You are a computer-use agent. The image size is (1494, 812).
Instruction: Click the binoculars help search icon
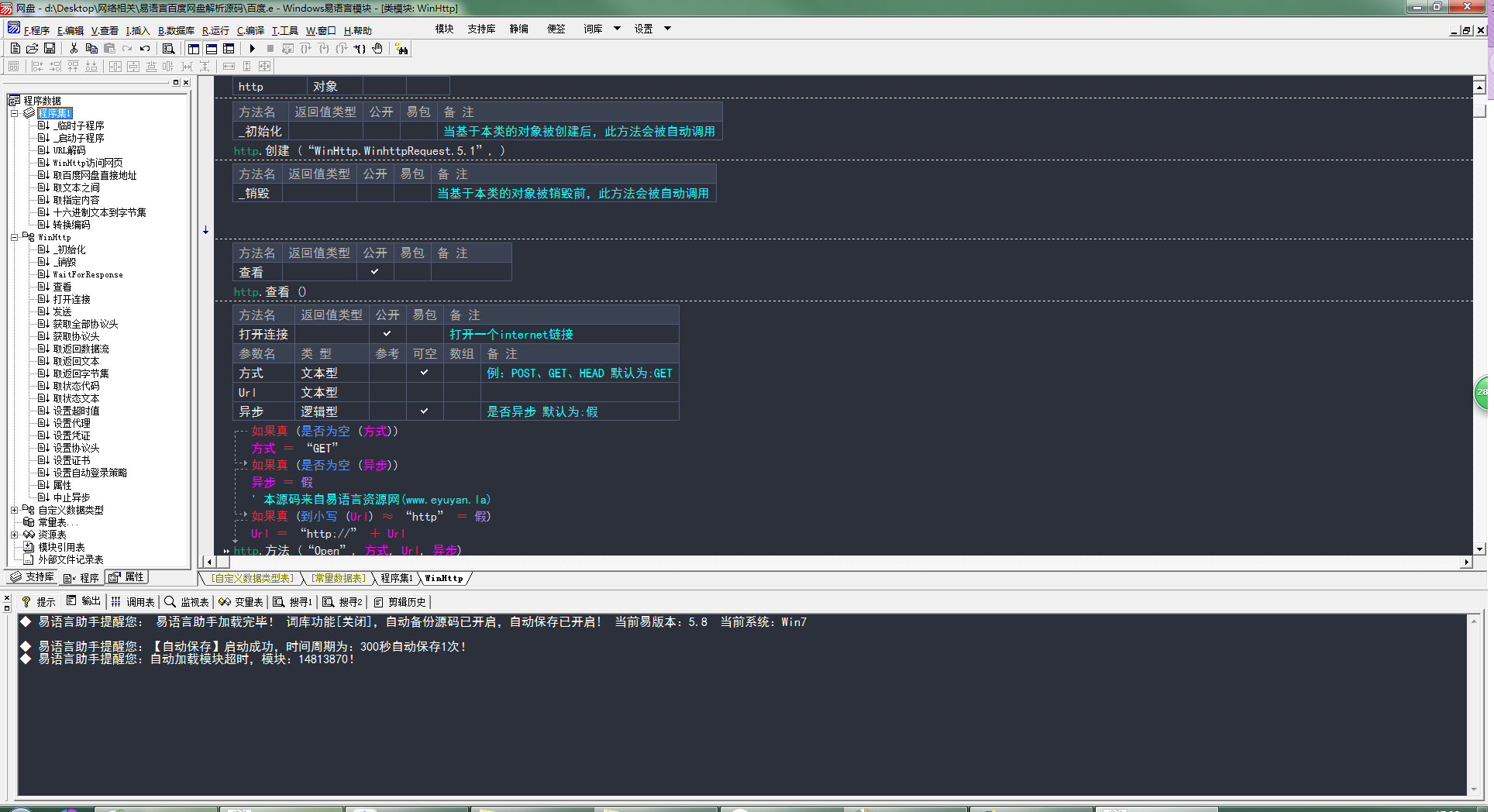[x=401, y=49]
